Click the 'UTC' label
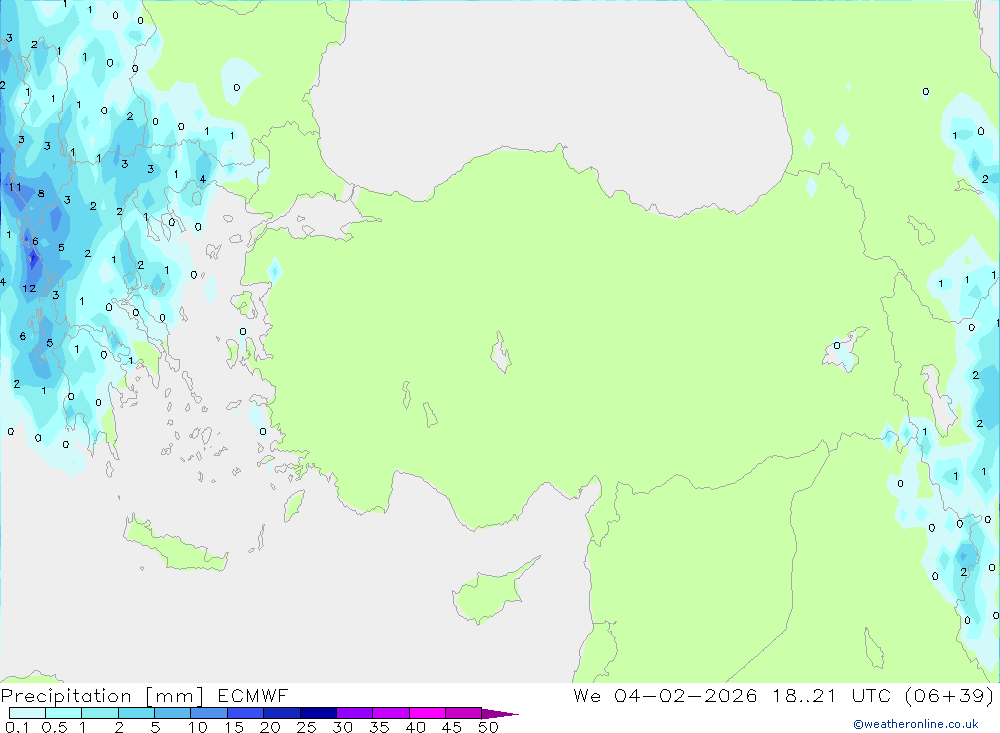This screenshot has height=733, width=1000. (871, 695)
